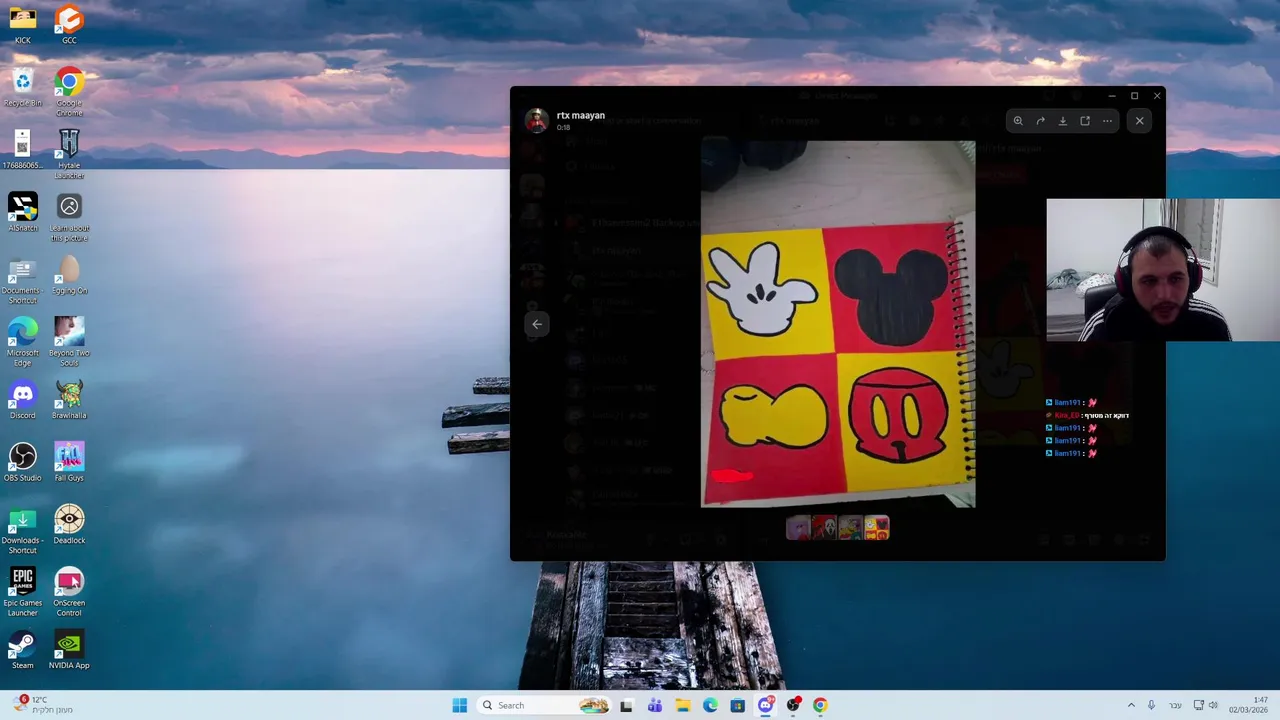
Task: Launch Microsoft Edge from the desktop
Action: click(22, 341)
